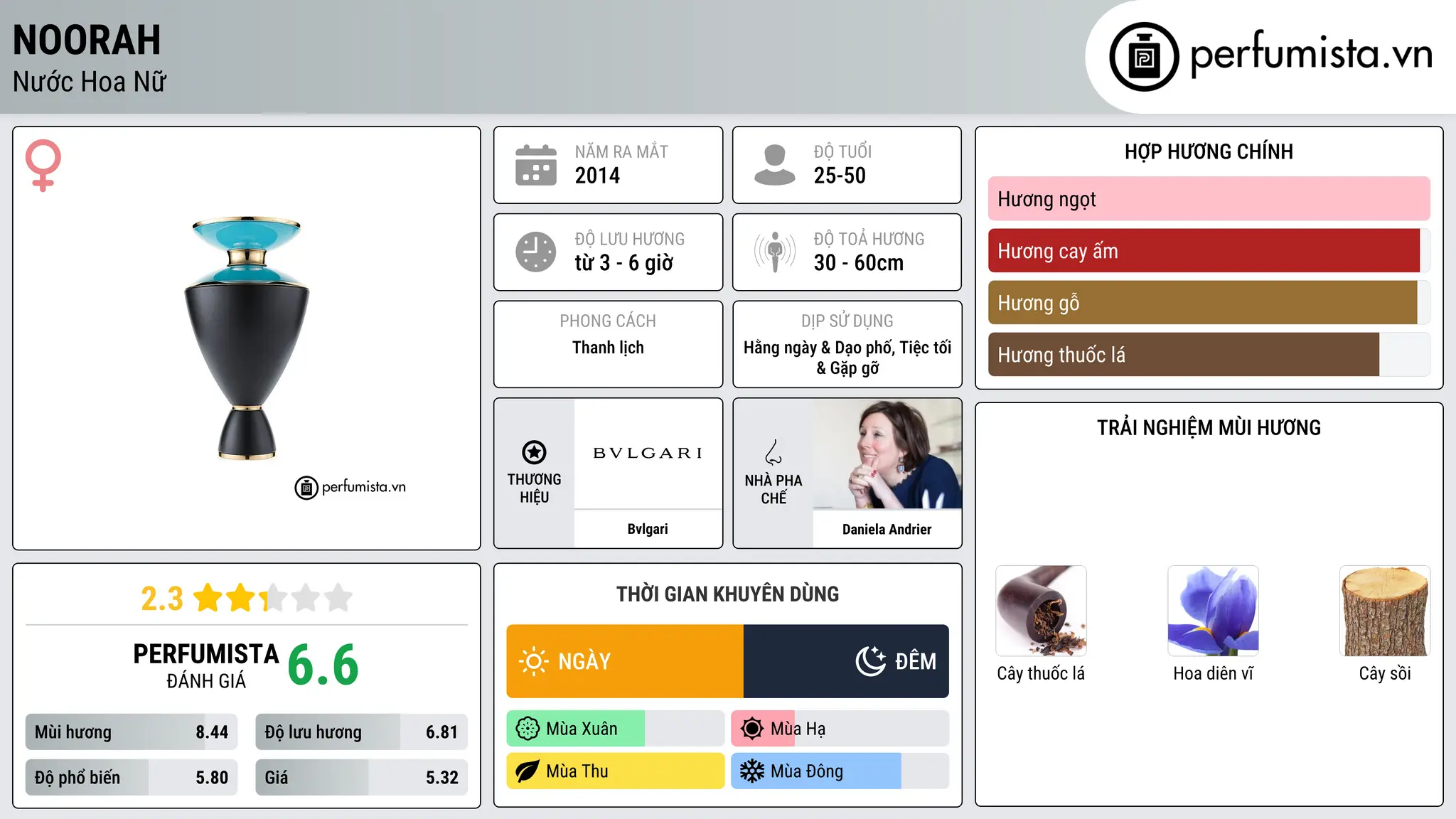Click the clock icon for longevity
Screen dimensions: 1456x819
[x=536, y=252]
